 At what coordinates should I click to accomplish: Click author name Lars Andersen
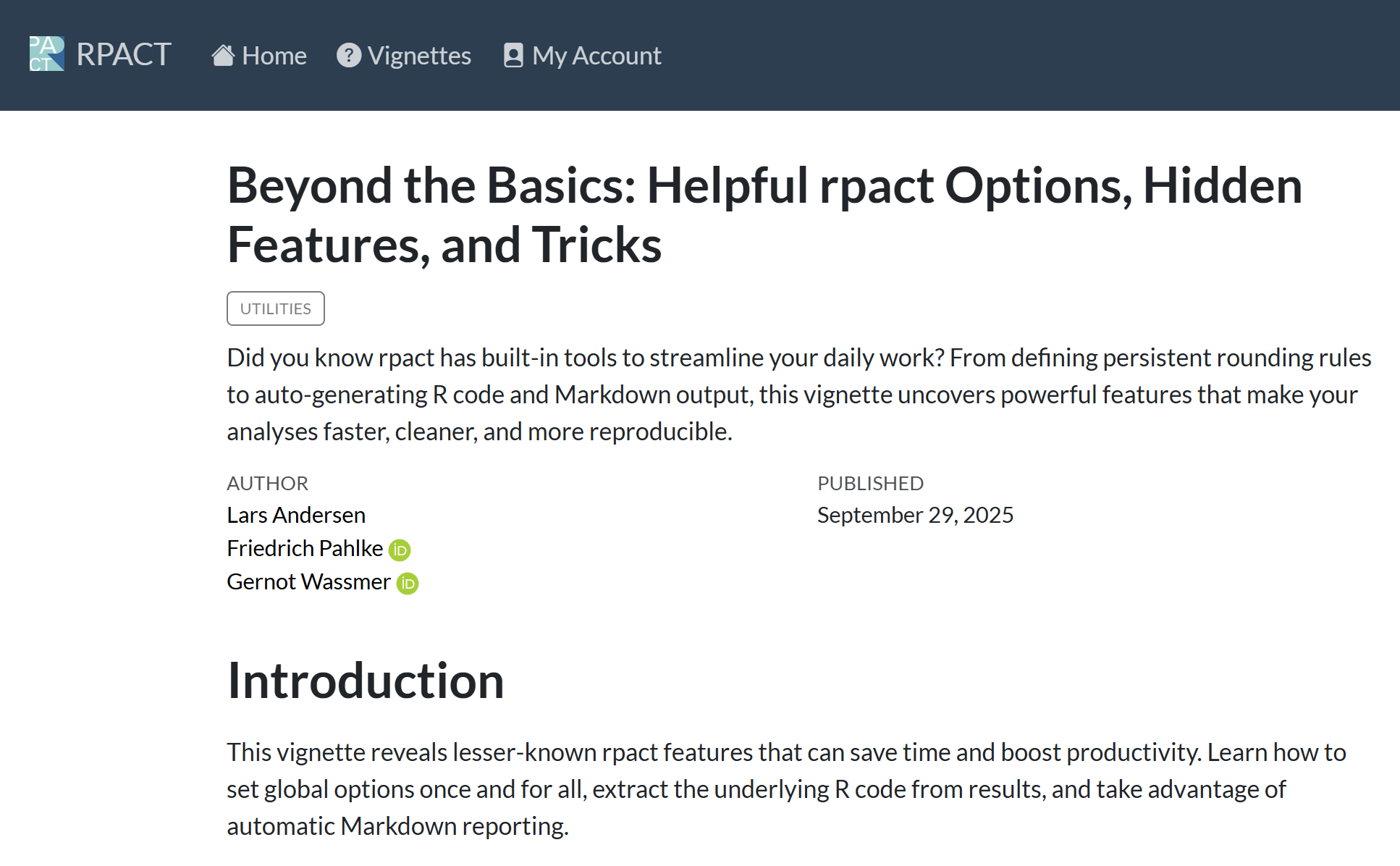coord(296,515)
